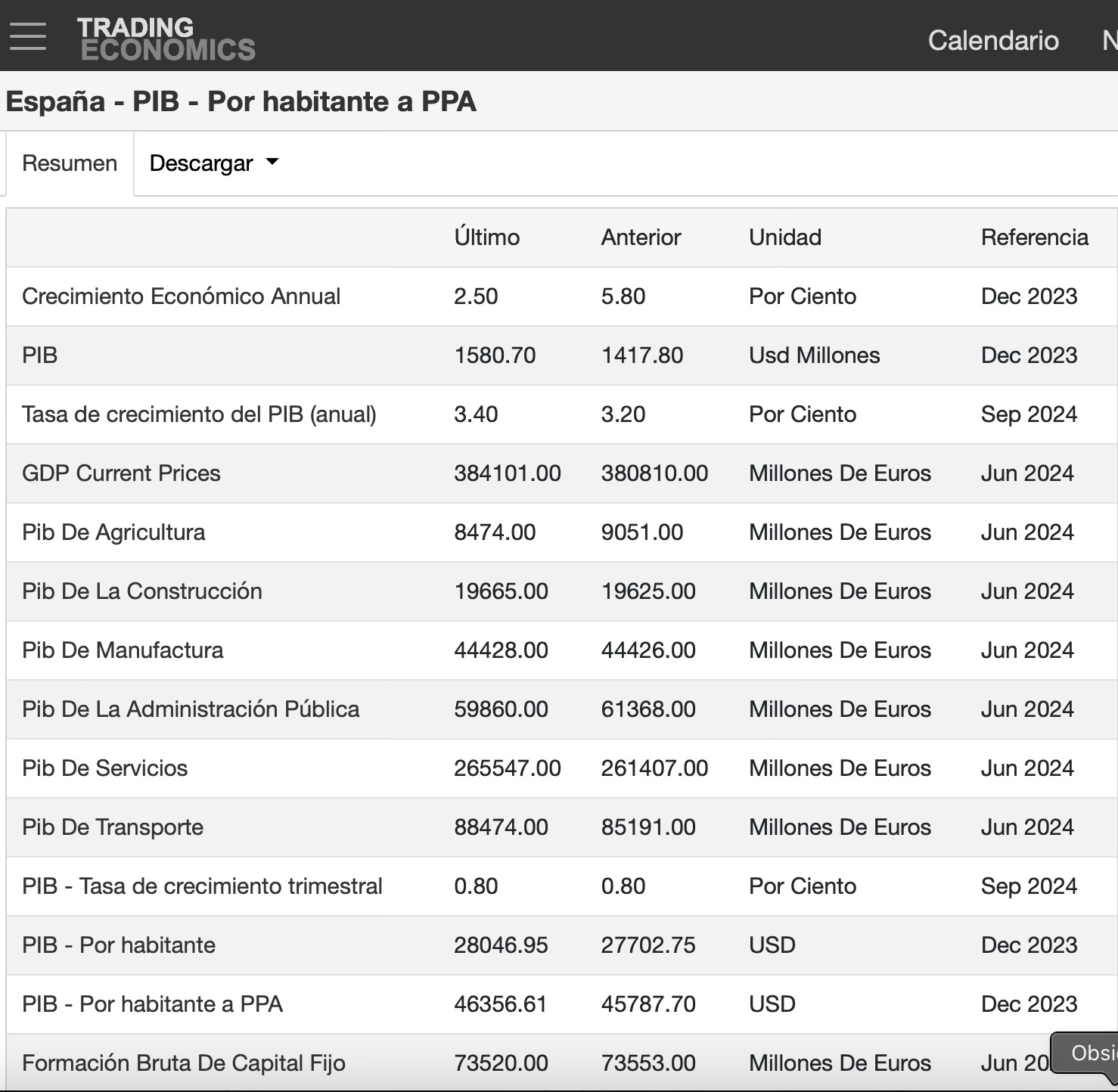
Task: Select the value 73520.00
Action: coord(501,1063)
